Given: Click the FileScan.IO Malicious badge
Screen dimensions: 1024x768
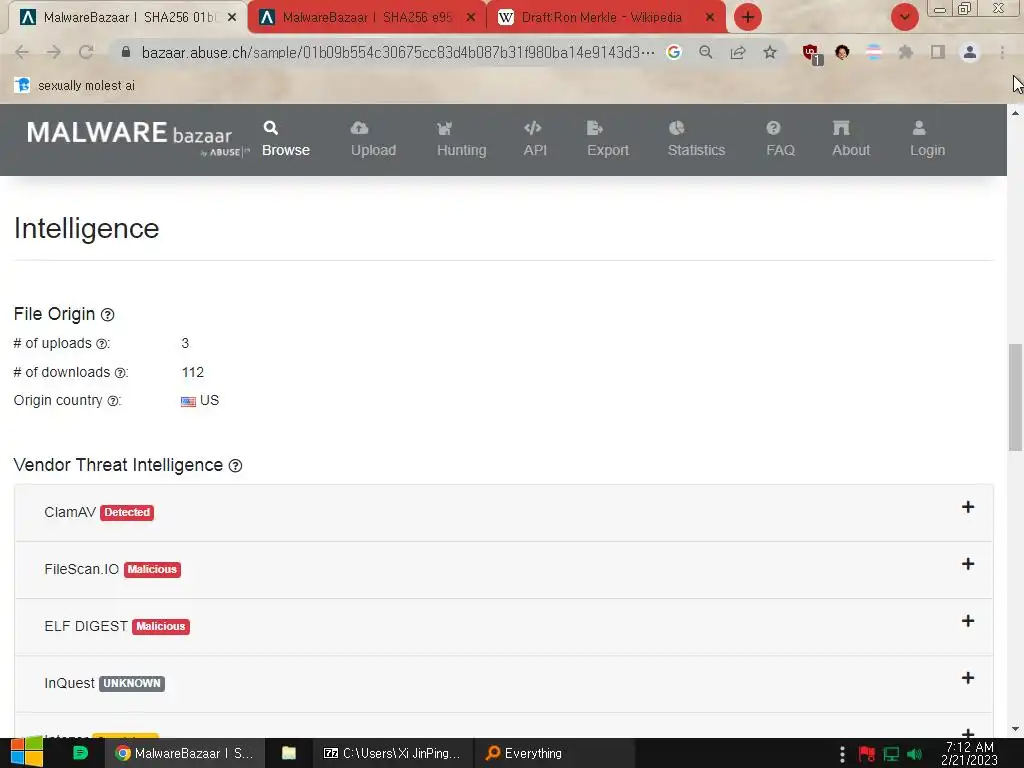Looking at the screenshot, I should (152, 569).
